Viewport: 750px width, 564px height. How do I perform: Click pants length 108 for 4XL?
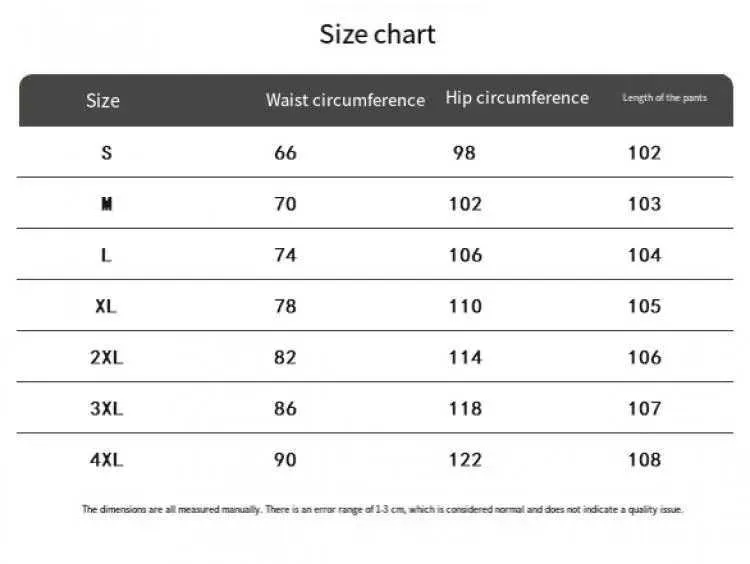pos(645,460)
